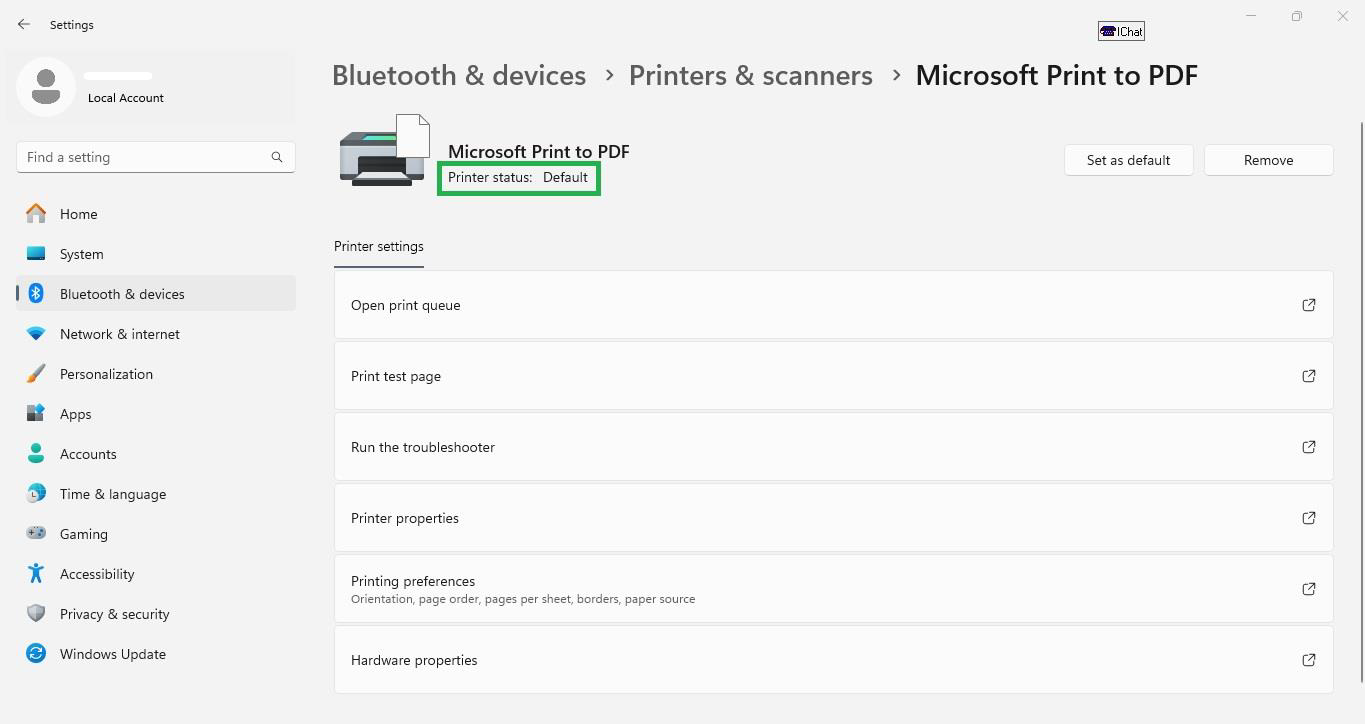Click the search magnifier icon
Viewport: 1365px width, 724px height.
click(x=277, y=157)
